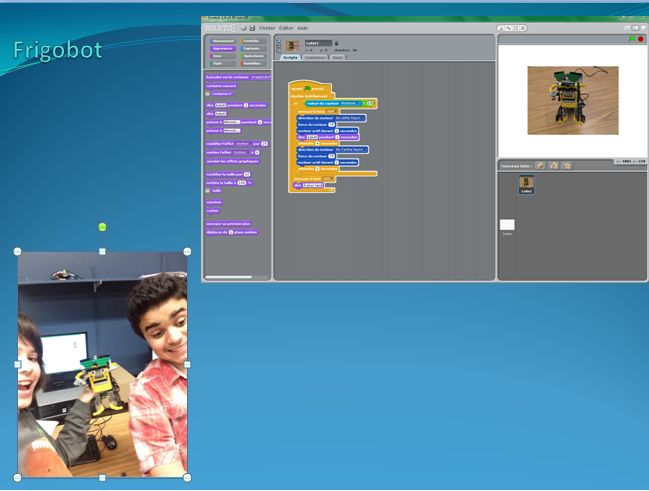Click the 'répéter indéfiniment' block in script

pyautogui.click(x=311, y=96)
